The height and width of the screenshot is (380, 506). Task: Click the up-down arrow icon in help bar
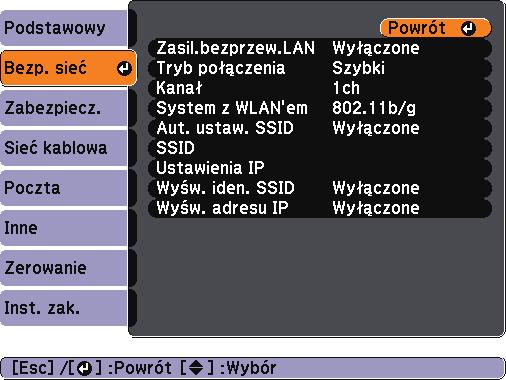pos(197,368)
